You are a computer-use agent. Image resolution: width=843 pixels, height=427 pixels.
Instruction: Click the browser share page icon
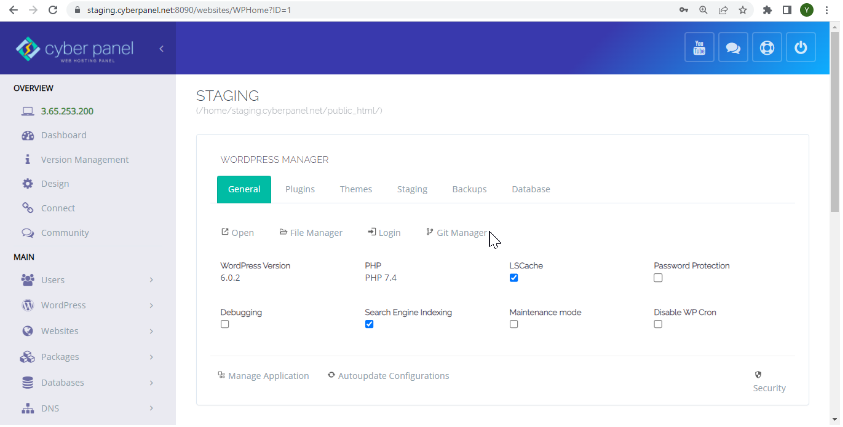(x=723, y=10)
